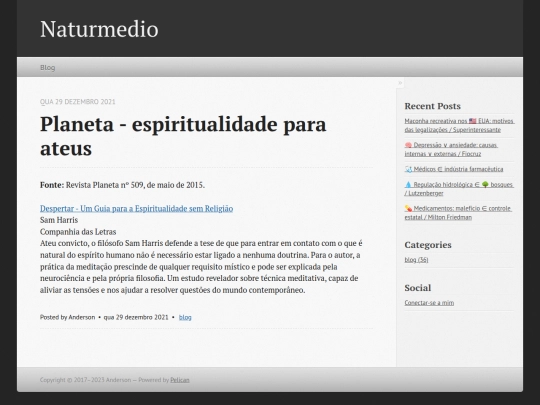
Task: Click the author name Sam Harris
Action: (x=59, y=220)
